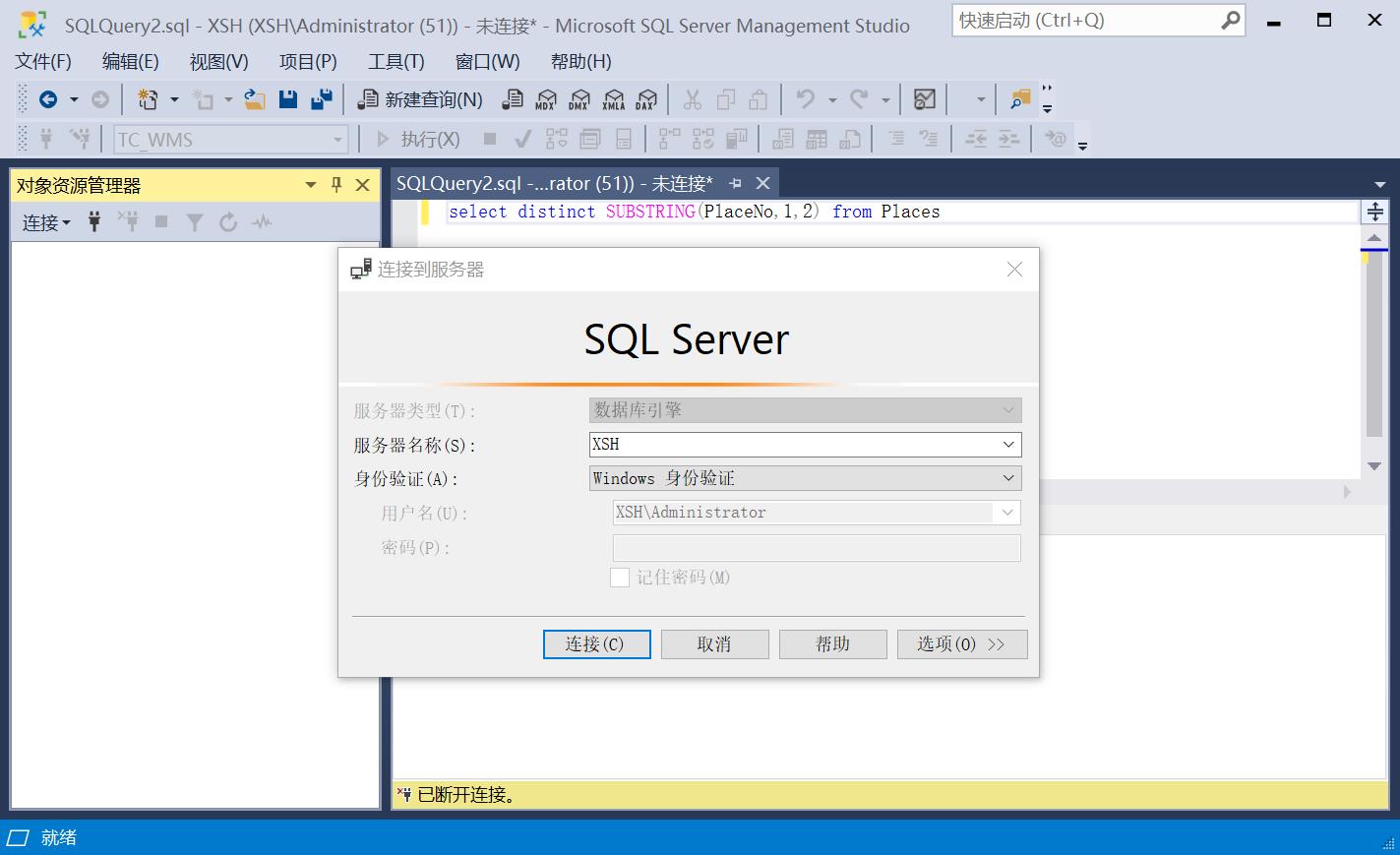This screenshot has width=1400, height=855.
Task: Click the Object Explorer disconnect icon
Action: click(128, 222)
